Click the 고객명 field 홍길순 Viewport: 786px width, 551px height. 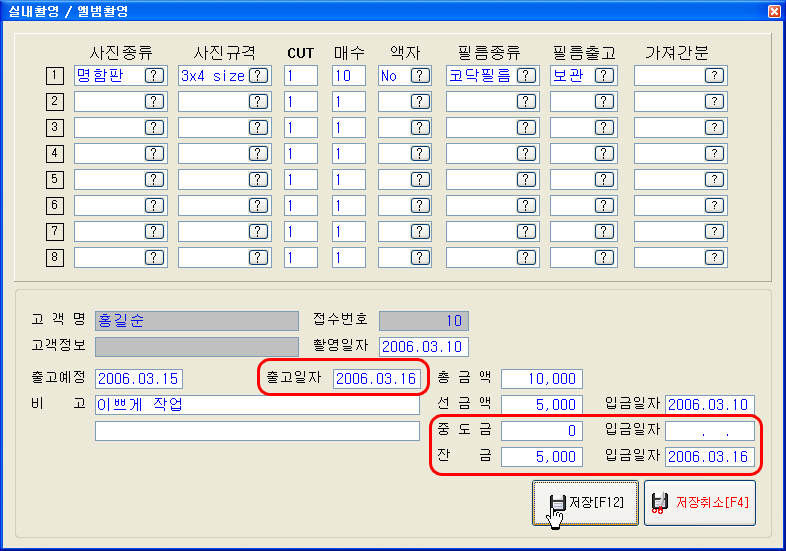tap(197, 321)
